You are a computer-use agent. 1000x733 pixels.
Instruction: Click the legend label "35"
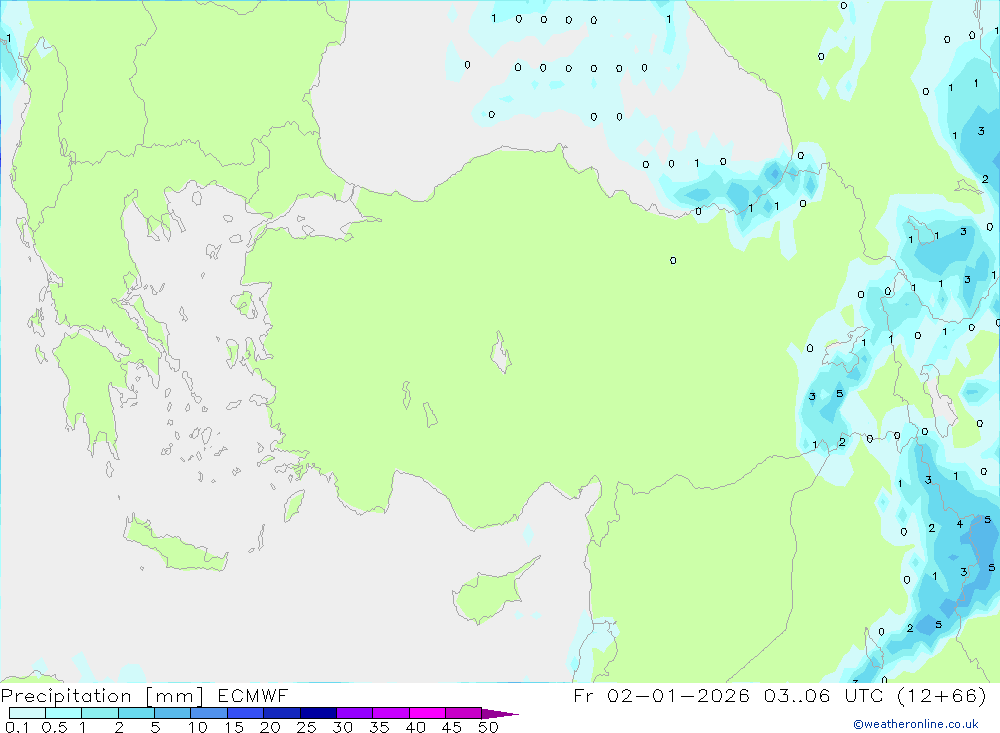pos(379,727)
